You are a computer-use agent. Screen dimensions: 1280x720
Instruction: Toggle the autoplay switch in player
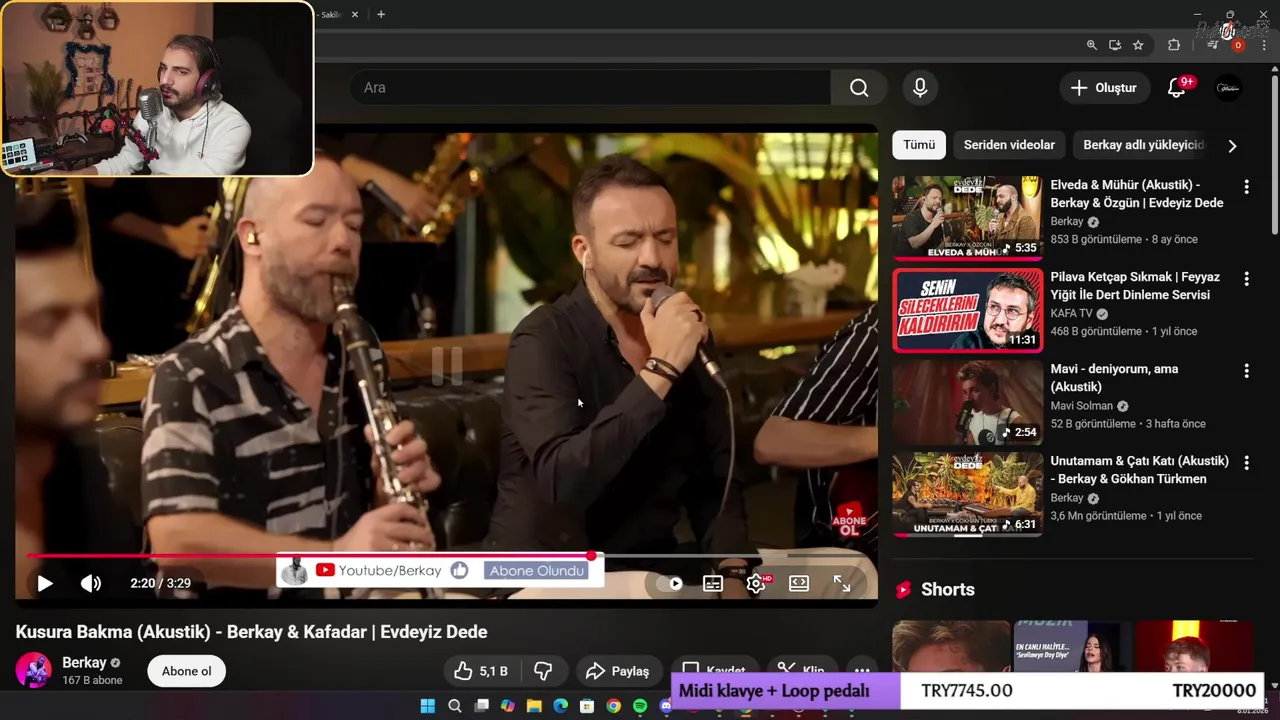click(x=671, y=584)
